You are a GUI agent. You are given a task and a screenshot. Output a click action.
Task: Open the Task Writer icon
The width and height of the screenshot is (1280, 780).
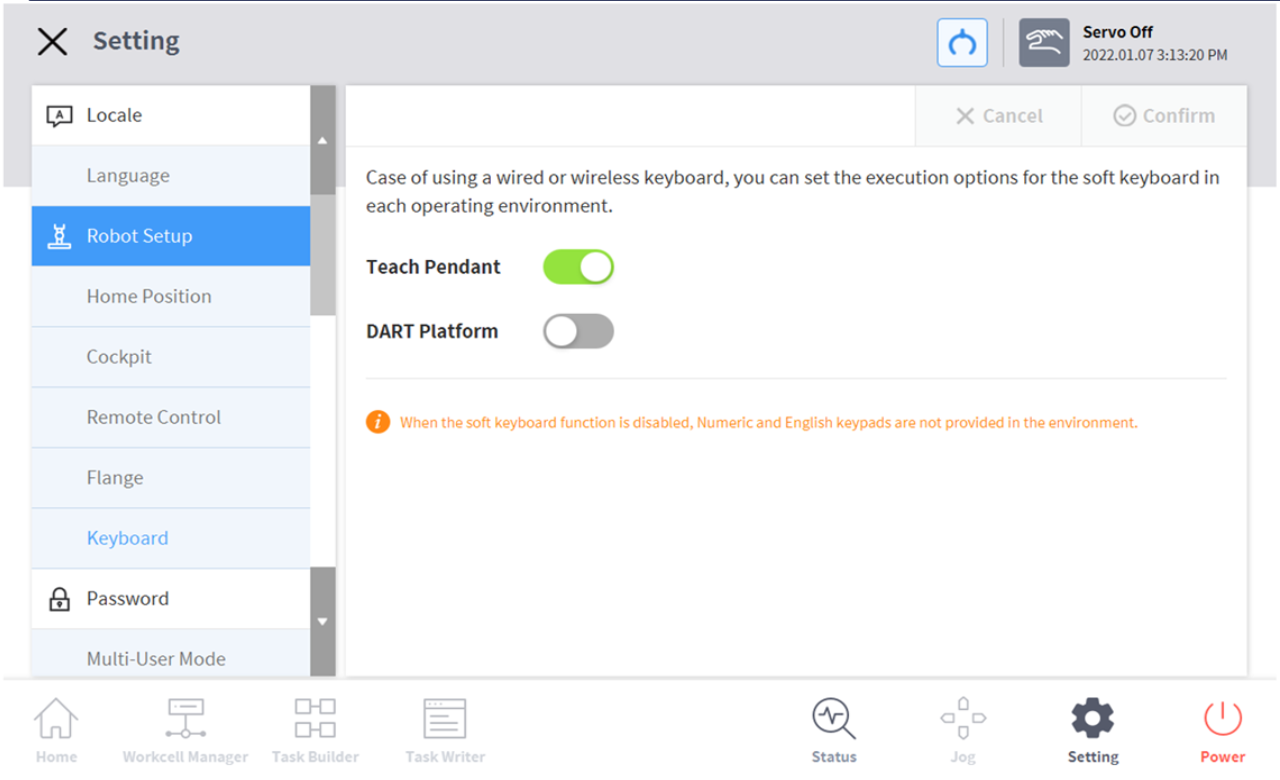click(445, 728)
